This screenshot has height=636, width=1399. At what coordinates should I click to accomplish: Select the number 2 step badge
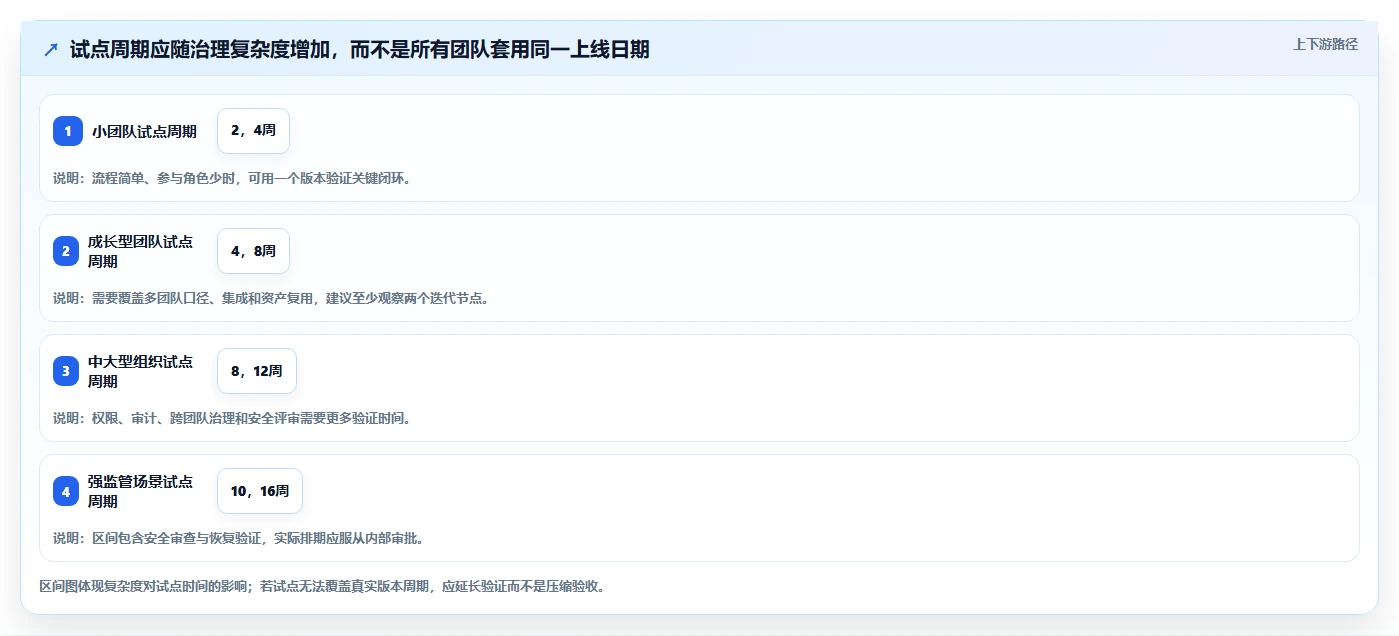(x=66, y=251)
